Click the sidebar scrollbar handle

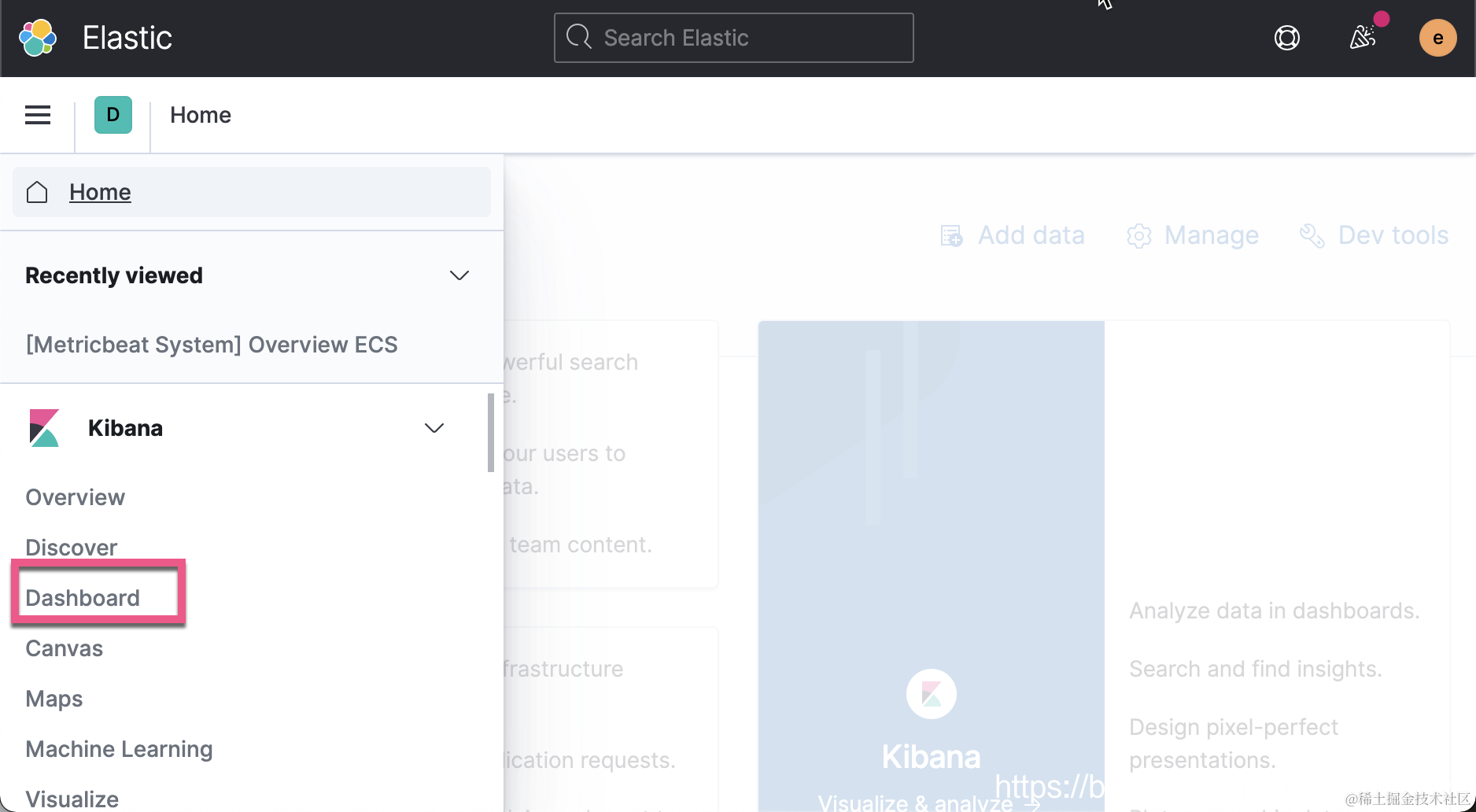click(x=491, y=432)
